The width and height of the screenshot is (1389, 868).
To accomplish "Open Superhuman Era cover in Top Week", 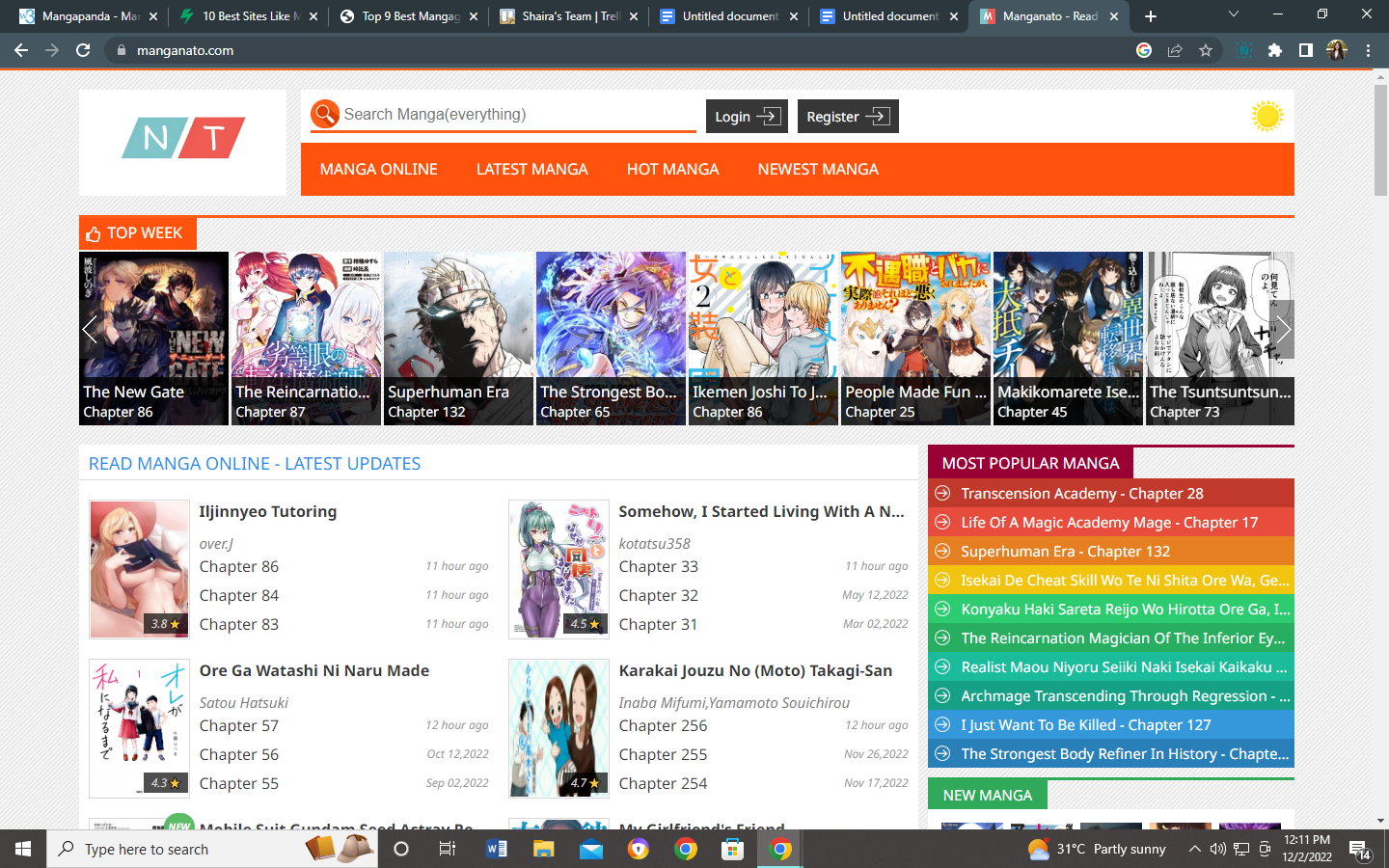I will [x=458, y=339].
